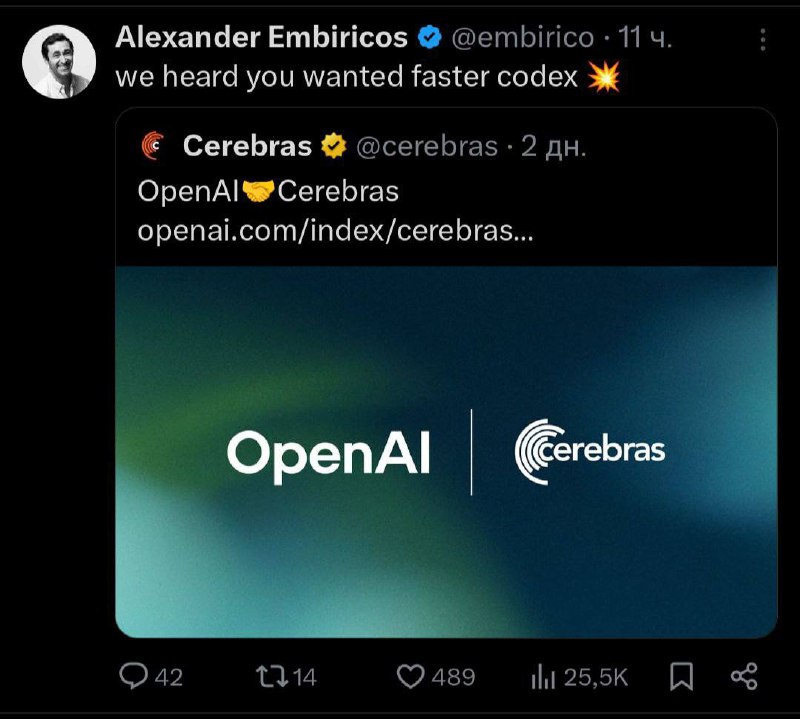Image resolution: width=800 pixels, height=719 pixels.
Task: View analytics via bar chart icon
Action: pos(543,677)
